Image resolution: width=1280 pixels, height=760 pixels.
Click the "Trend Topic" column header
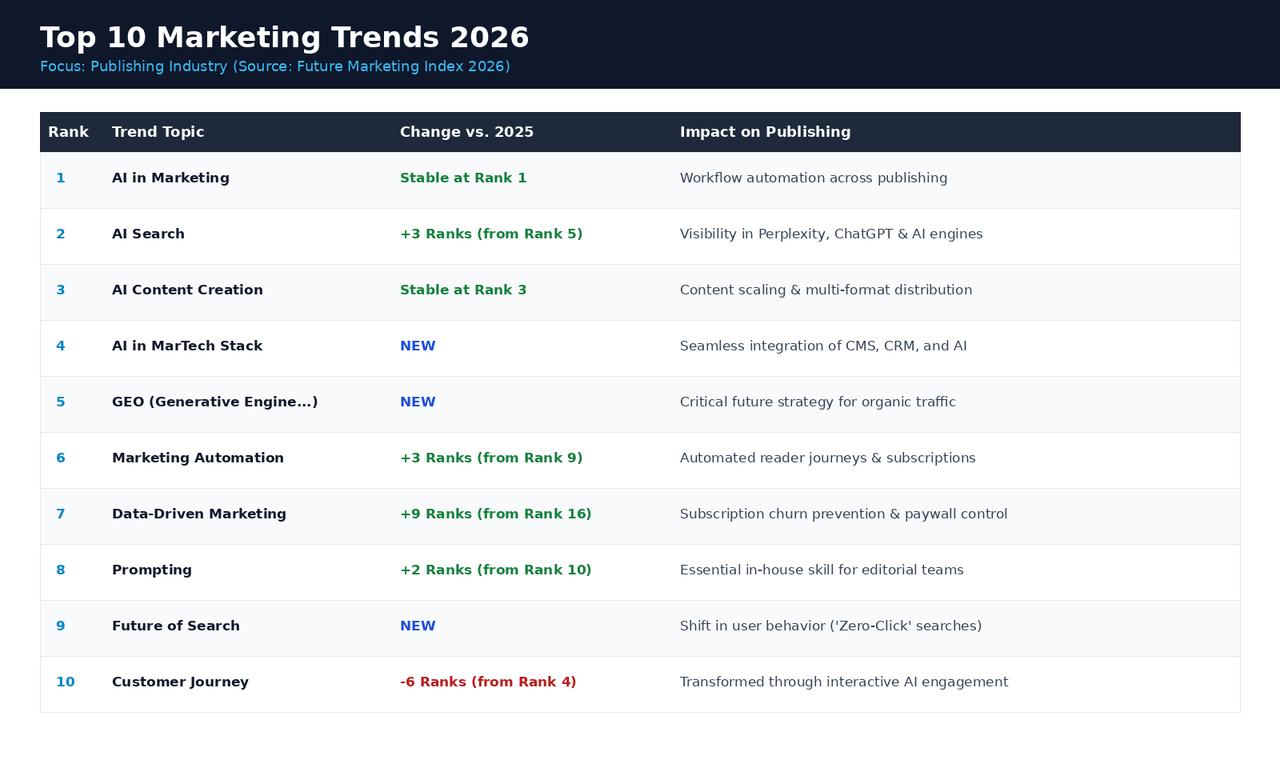(158, 132)
